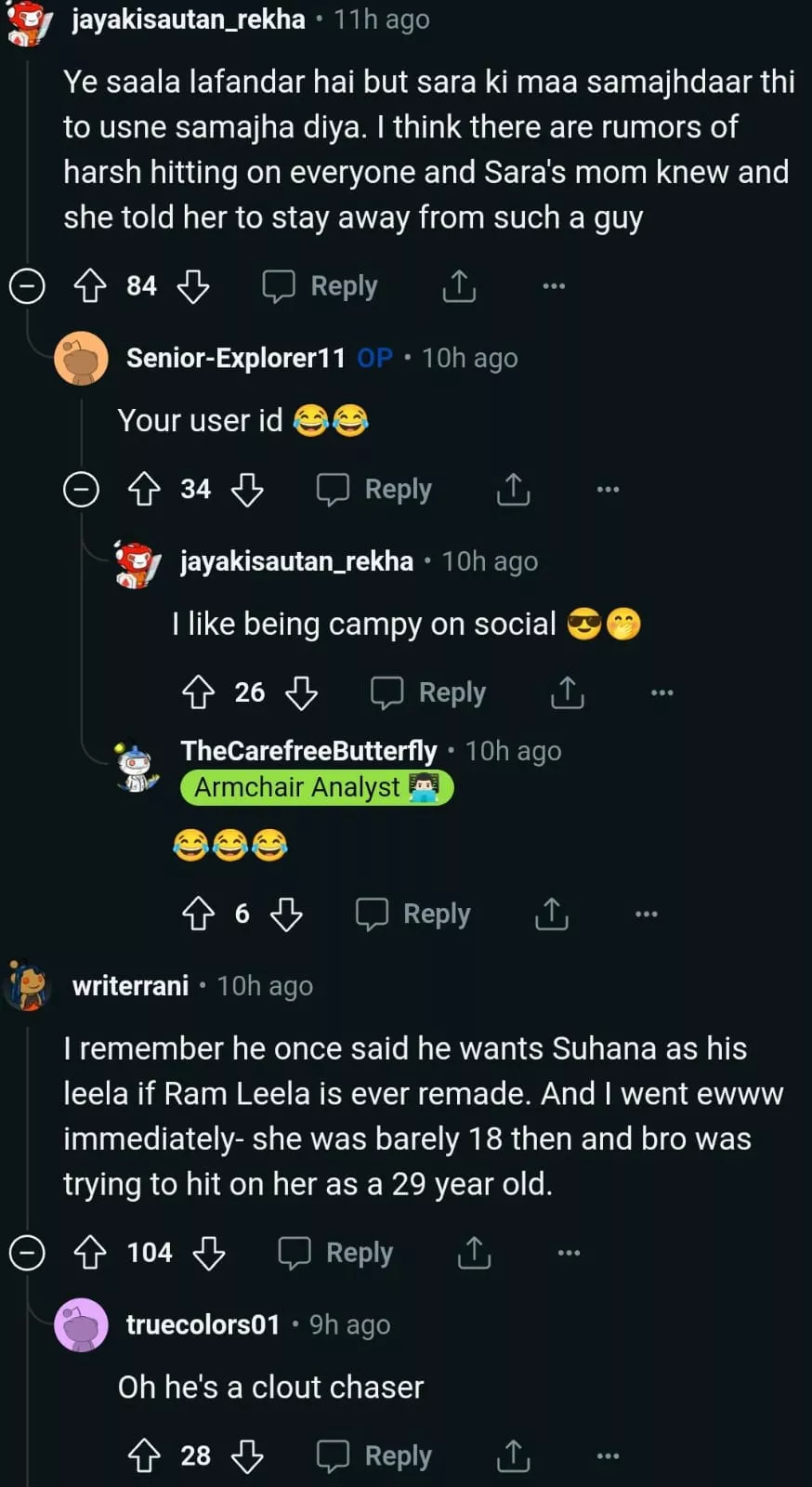Upvote jayakisautan_rekha's 84-point comment

click(x=90, y=286)
